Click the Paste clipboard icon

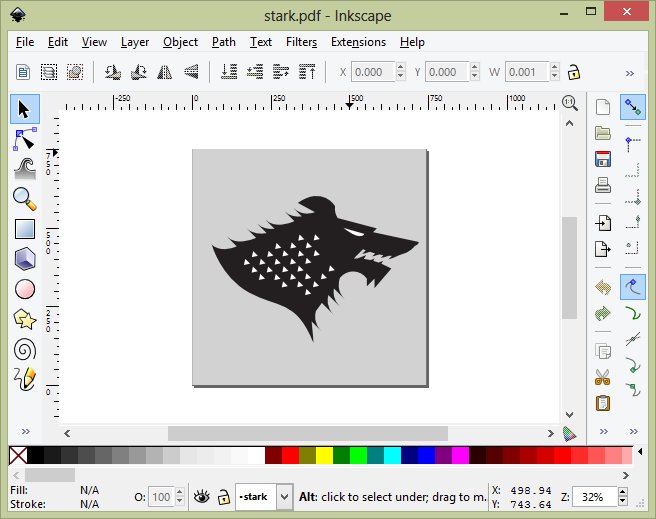click(x=603, y=403)
